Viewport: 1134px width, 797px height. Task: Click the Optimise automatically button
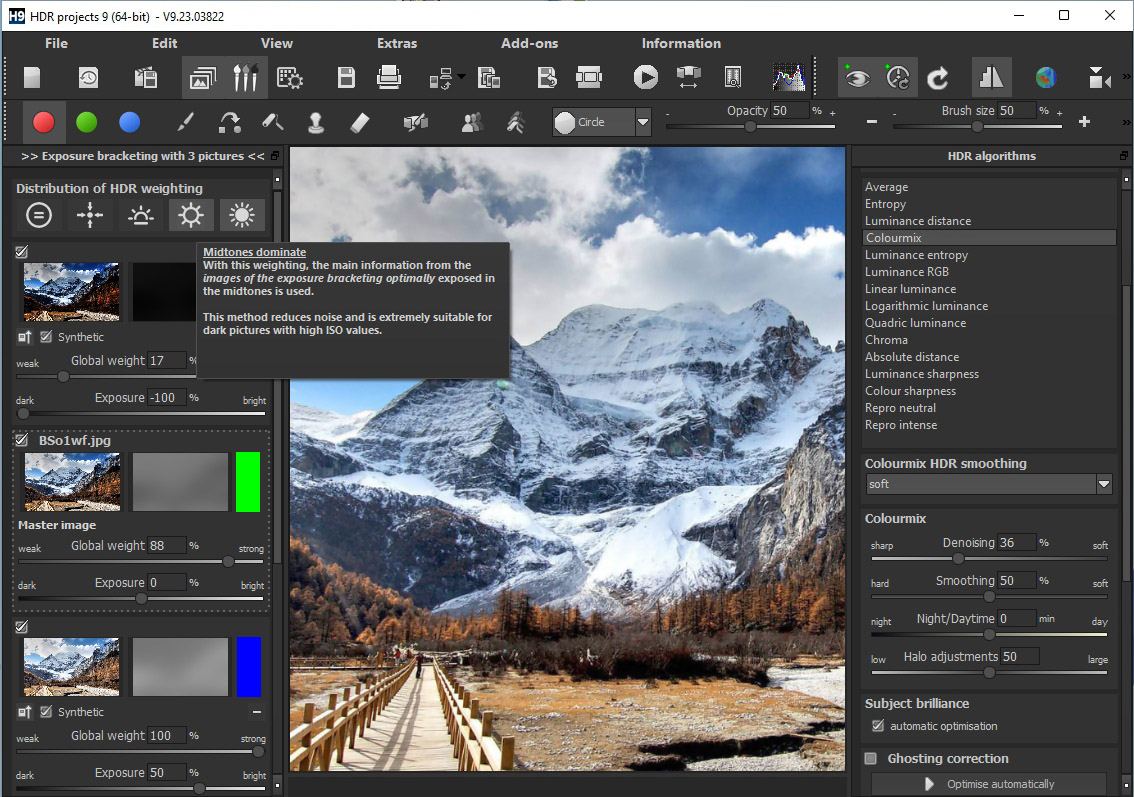988,784
